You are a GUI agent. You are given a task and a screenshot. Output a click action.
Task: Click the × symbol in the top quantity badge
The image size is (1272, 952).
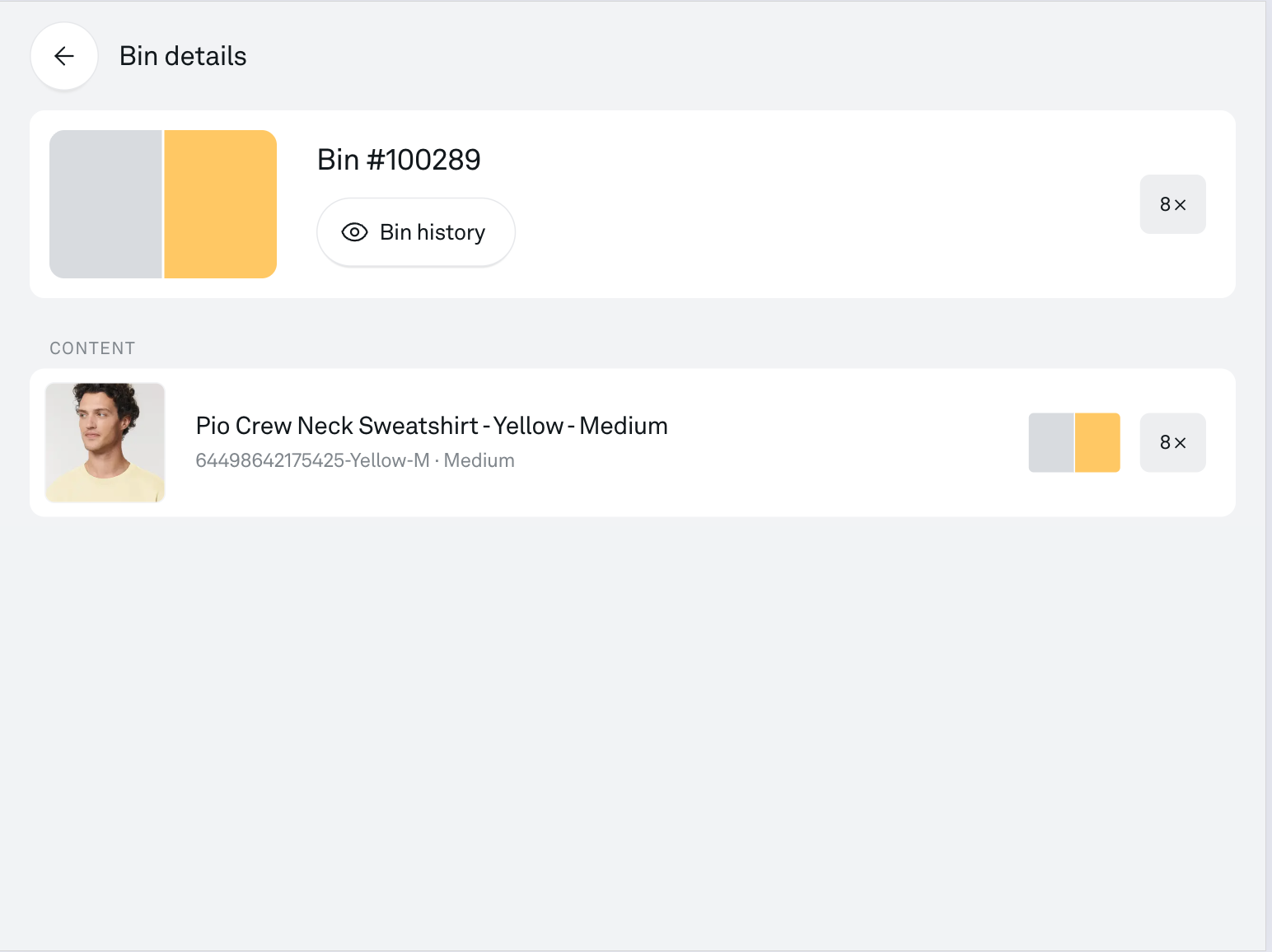point(1181,205)
